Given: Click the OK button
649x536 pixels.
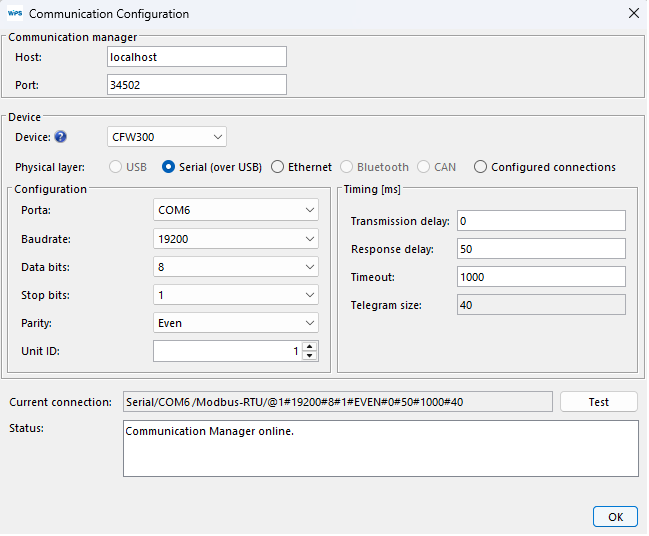Looking at the screenshot, I should click(x=614, y=516).
